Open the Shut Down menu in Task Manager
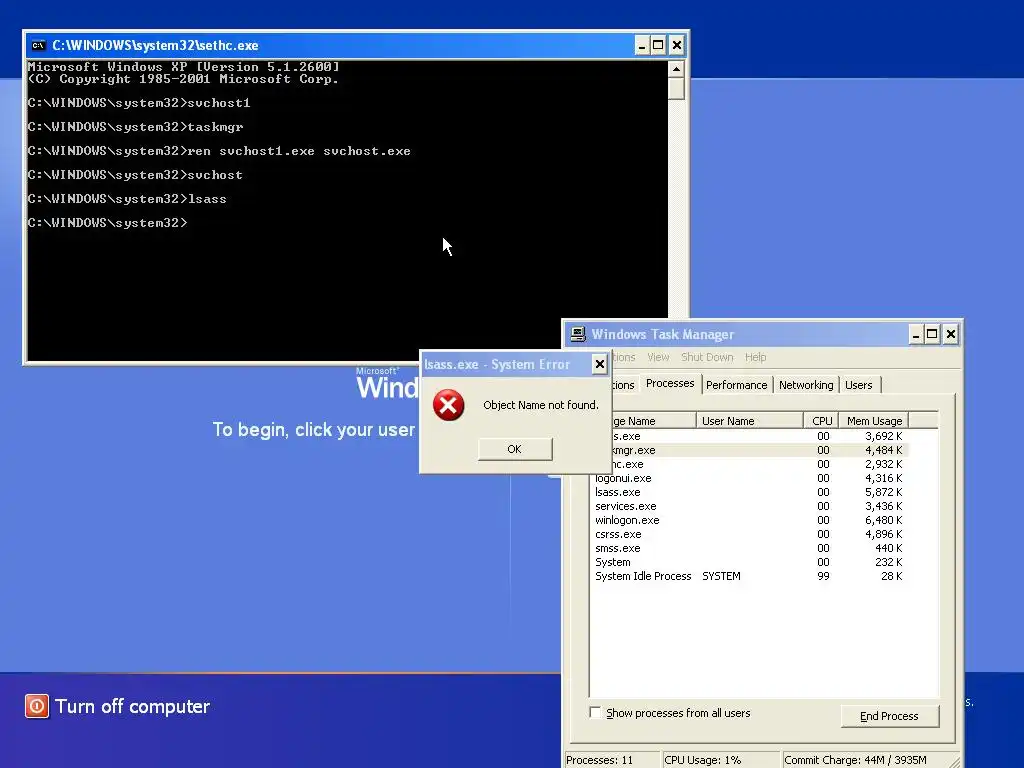 [x=707, y=357]
